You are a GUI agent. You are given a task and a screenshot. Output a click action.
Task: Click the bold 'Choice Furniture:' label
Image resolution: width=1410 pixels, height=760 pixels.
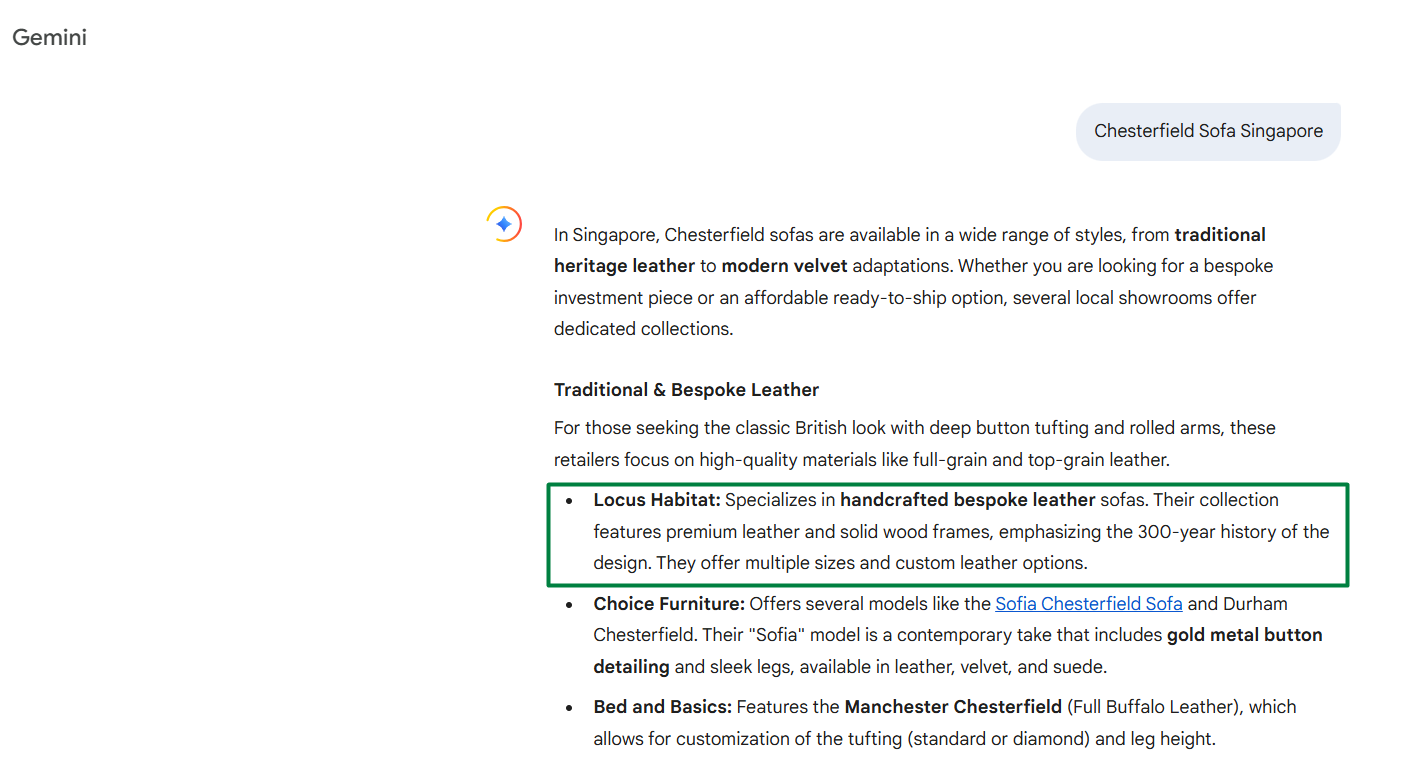(x=668, y=604)
